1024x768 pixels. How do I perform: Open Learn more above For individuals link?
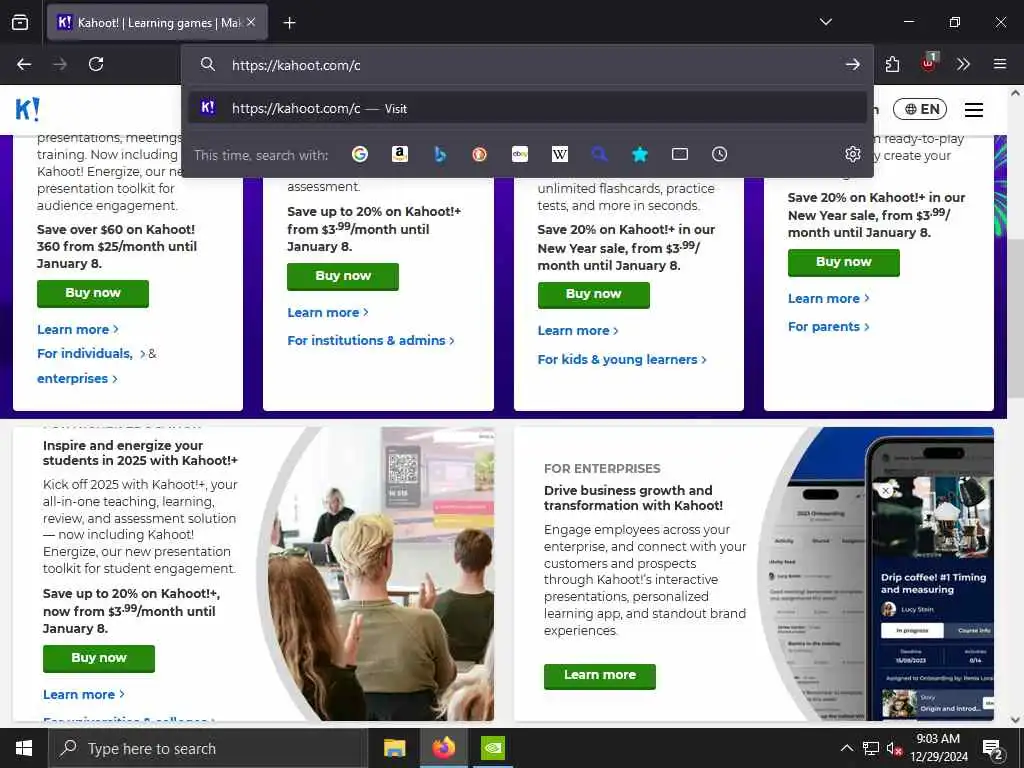tap(78, 330)
